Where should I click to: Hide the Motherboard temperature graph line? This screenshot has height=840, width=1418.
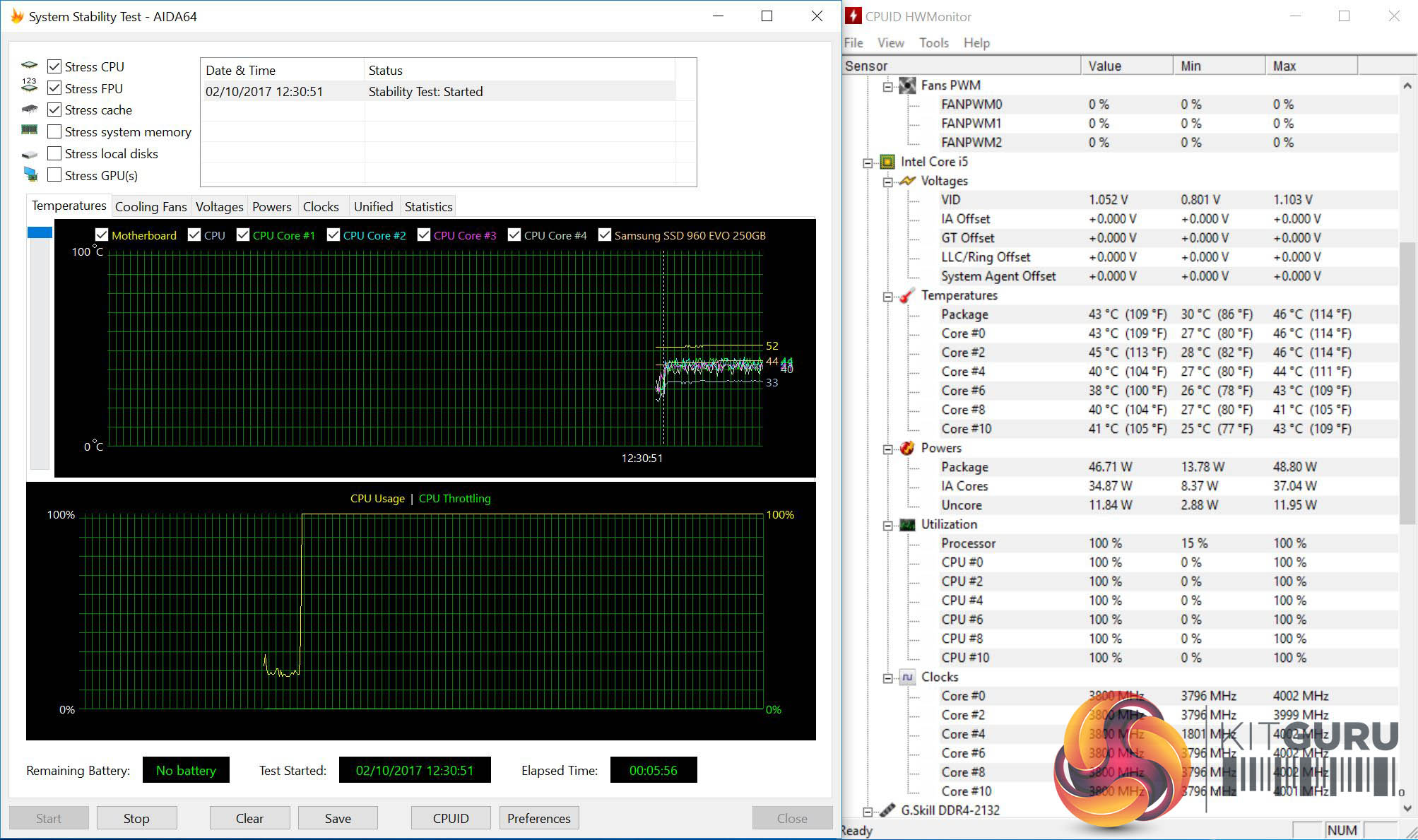point(102,235)
